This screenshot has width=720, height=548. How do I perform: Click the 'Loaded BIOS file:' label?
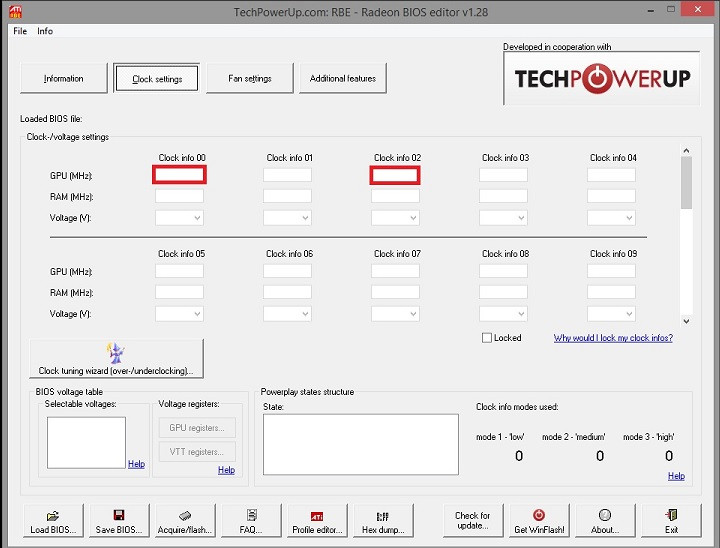(x=51, y=119)
